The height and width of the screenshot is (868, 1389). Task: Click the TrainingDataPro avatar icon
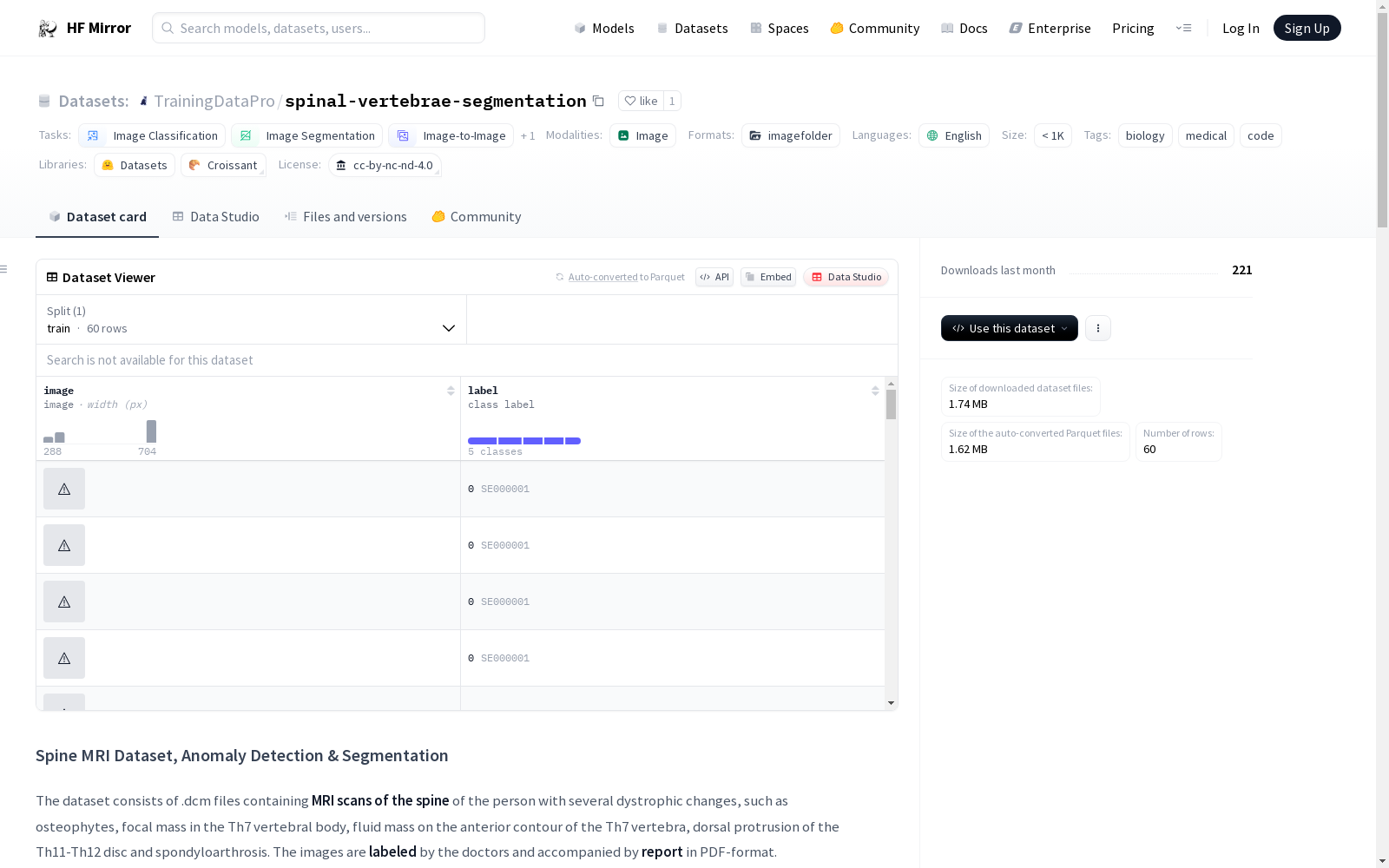click(x=143, y=102)
